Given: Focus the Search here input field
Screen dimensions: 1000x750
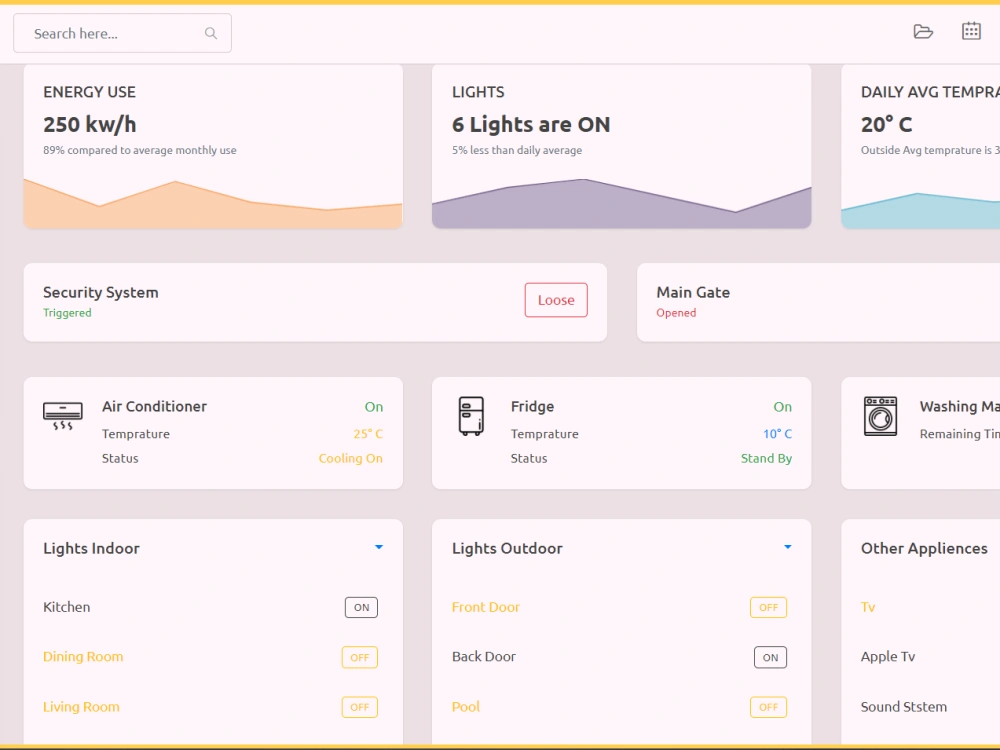Looking at the screenshot, I should point(122,33).
